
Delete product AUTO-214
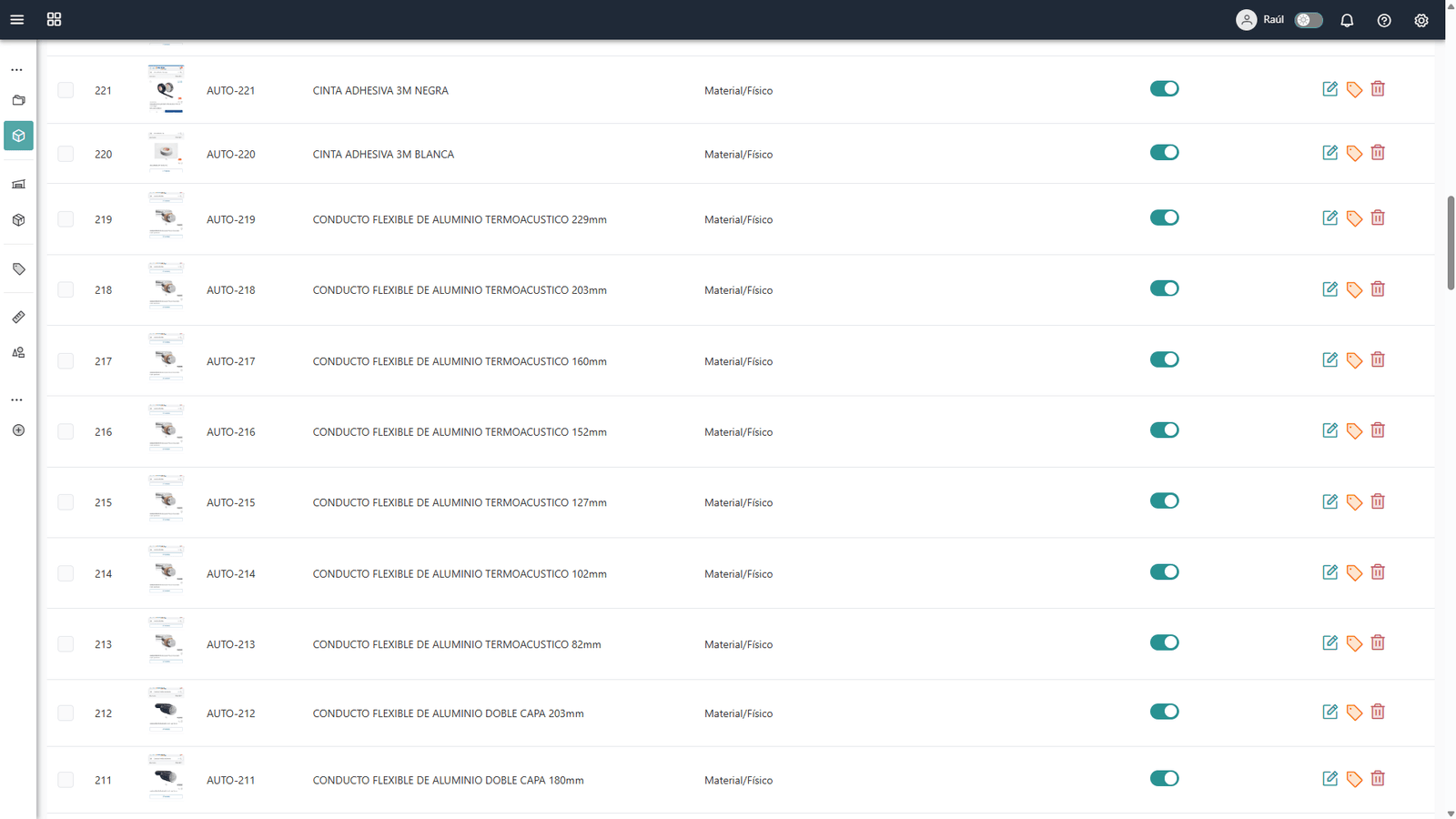click(x=1378, y=571)
